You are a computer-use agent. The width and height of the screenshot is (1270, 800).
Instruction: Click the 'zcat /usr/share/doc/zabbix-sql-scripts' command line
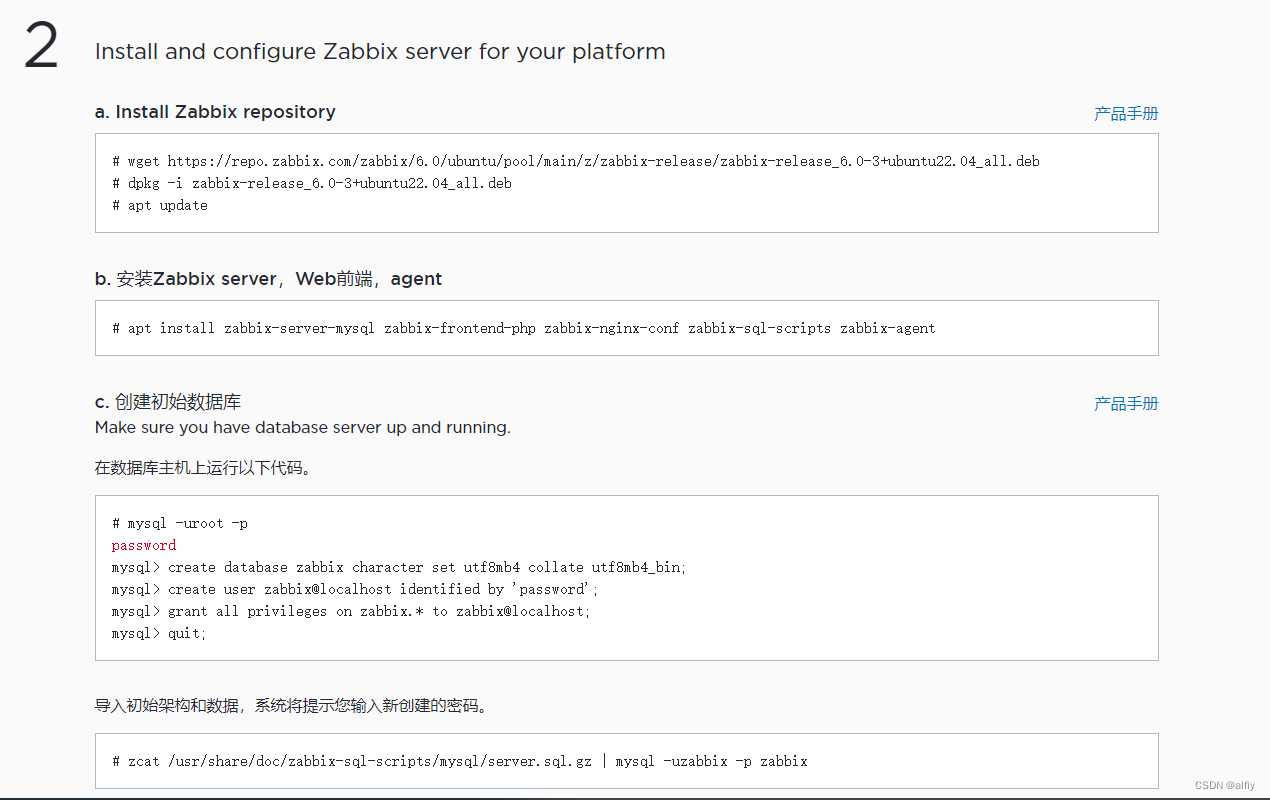460,761
